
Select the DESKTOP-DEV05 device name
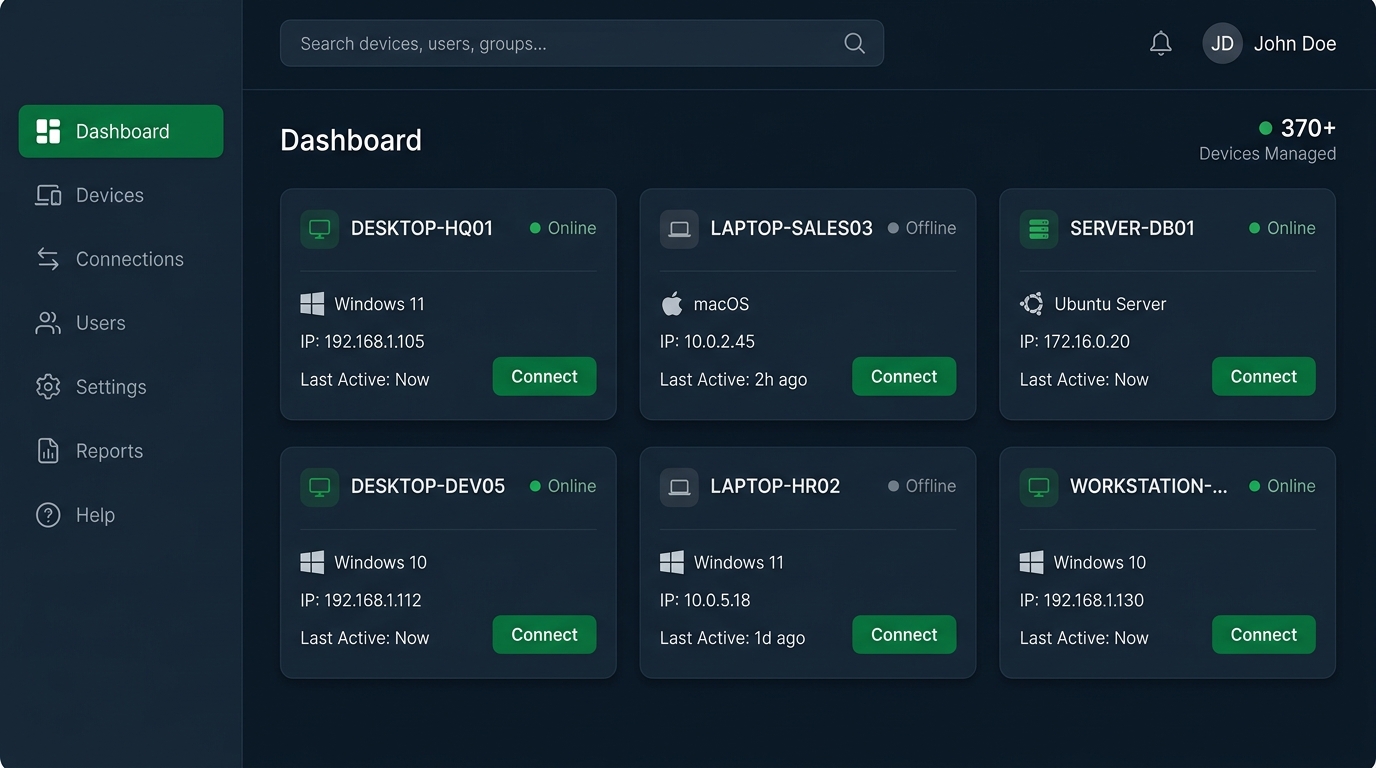click(x=428, y=487)
